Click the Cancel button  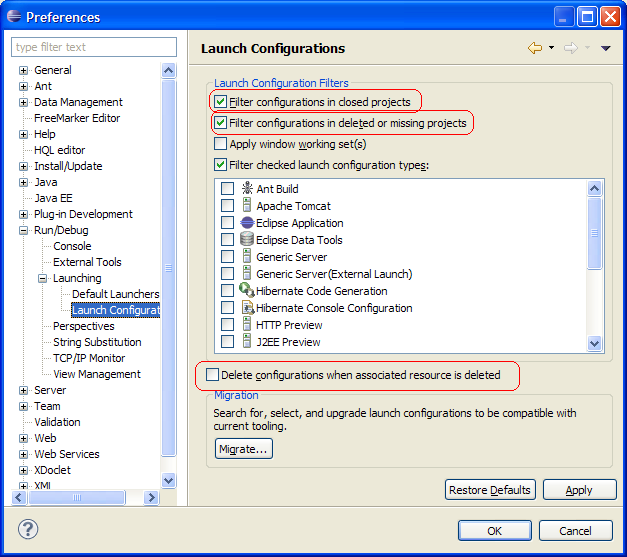tap(575, 531)
